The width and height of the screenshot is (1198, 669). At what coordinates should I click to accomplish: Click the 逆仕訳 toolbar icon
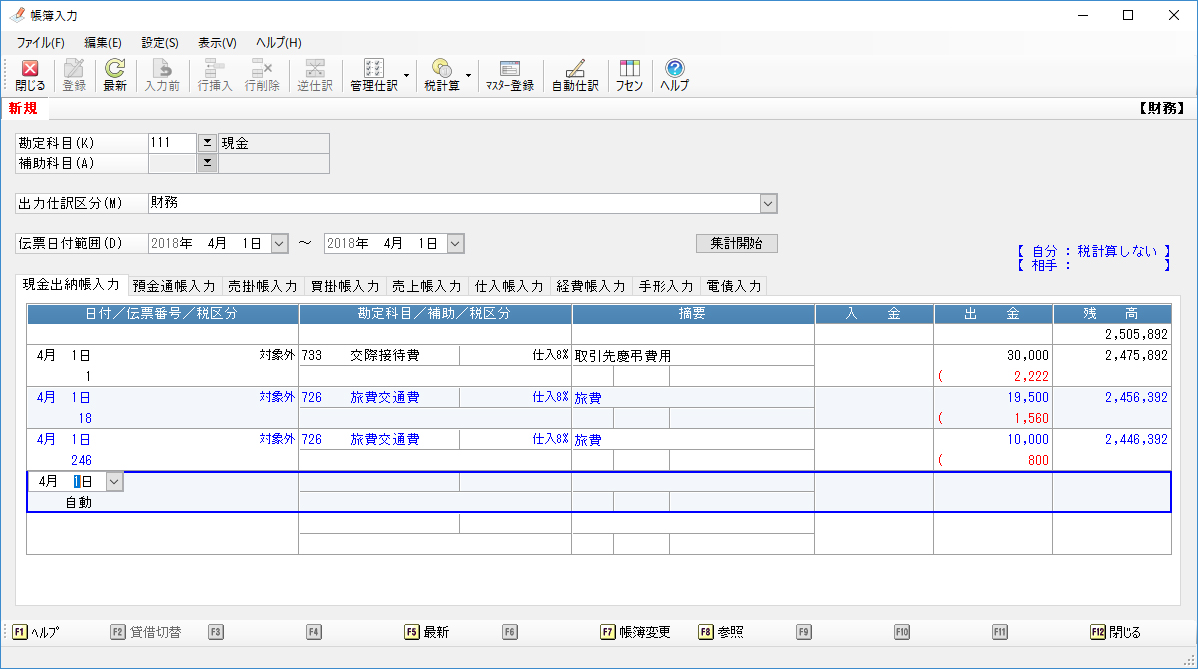tap(315, 76)
